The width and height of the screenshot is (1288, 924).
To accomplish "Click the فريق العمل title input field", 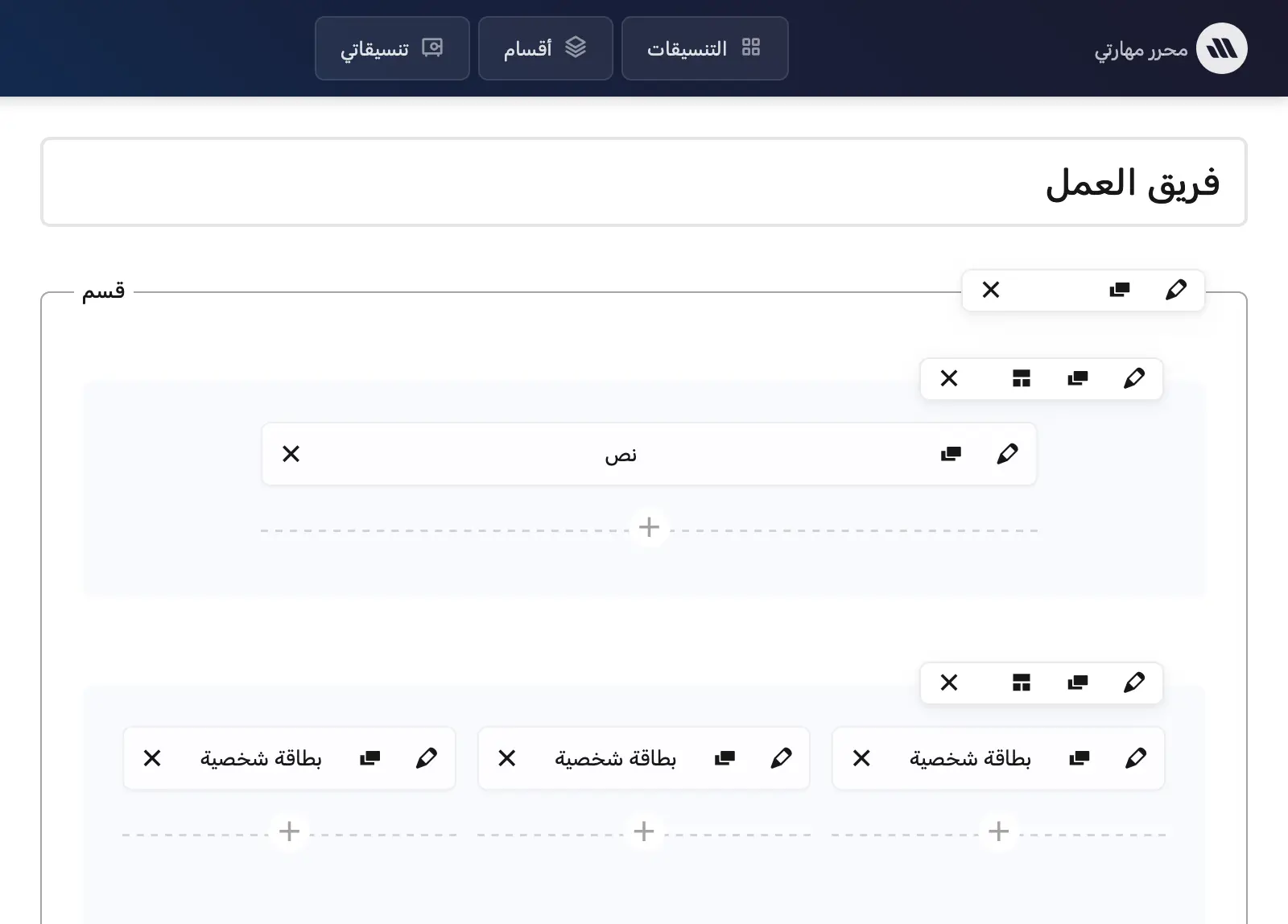I will (x=644, y=182).
